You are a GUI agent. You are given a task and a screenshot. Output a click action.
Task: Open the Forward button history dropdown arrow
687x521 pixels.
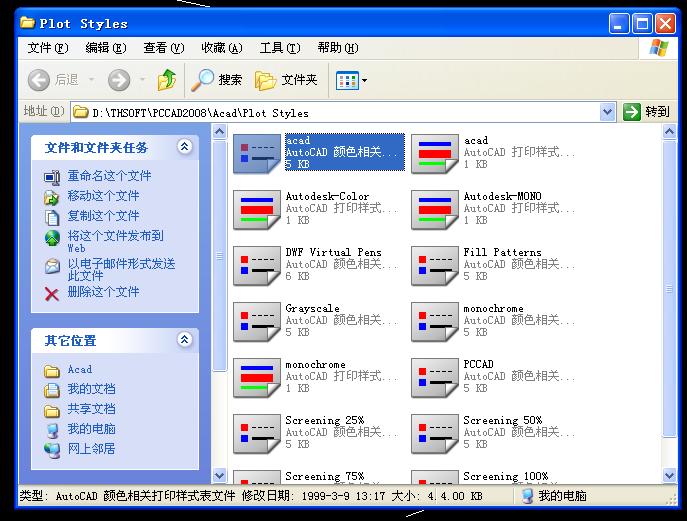(142, 80)
